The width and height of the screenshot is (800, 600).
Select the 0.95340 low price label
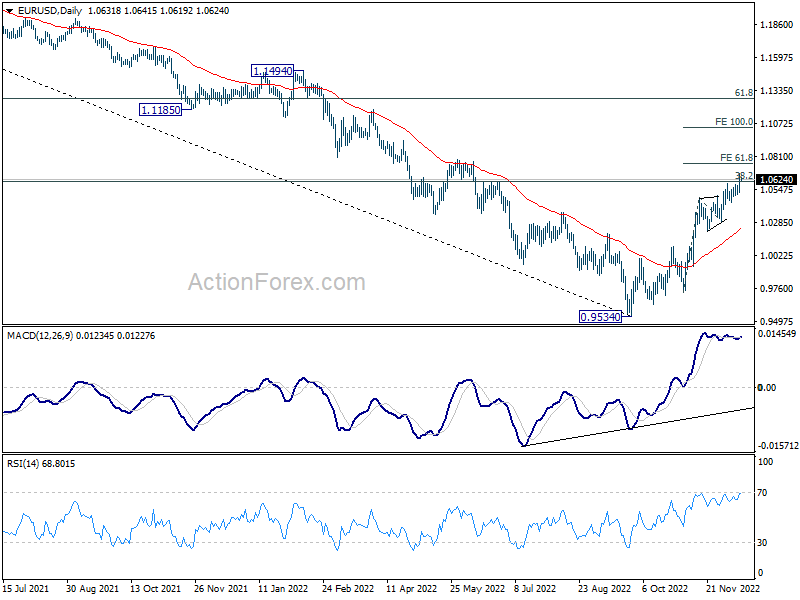[601, 317]
